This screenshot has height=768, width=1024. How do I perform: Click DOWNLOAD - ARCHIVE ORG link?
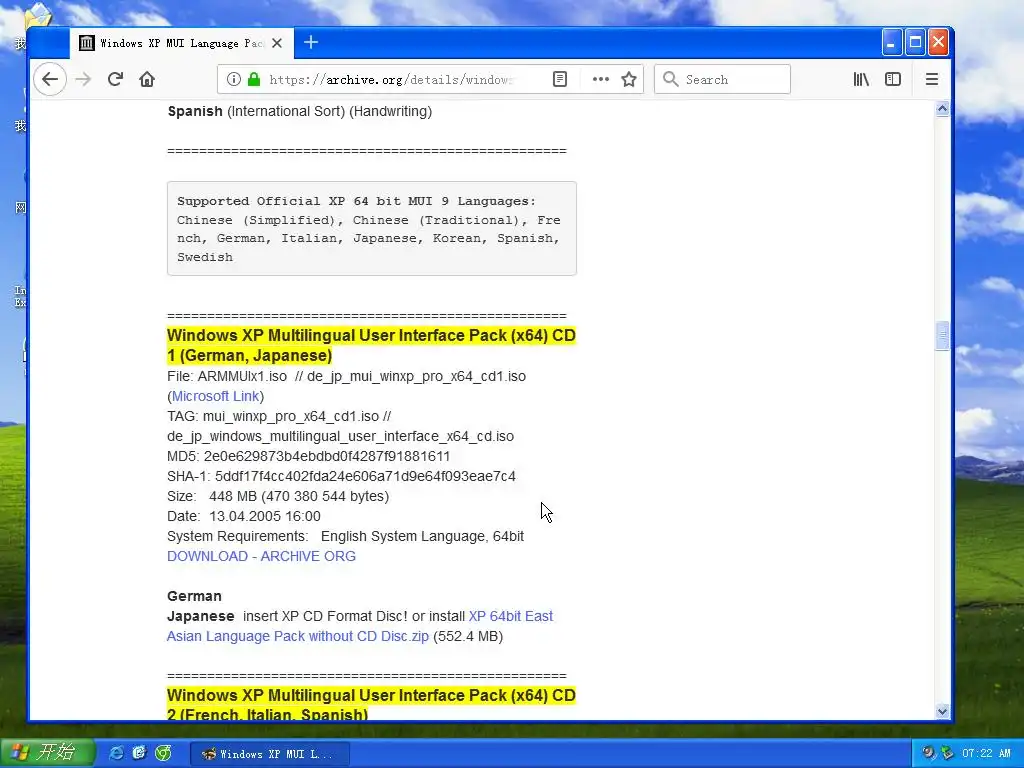[261, 556]
